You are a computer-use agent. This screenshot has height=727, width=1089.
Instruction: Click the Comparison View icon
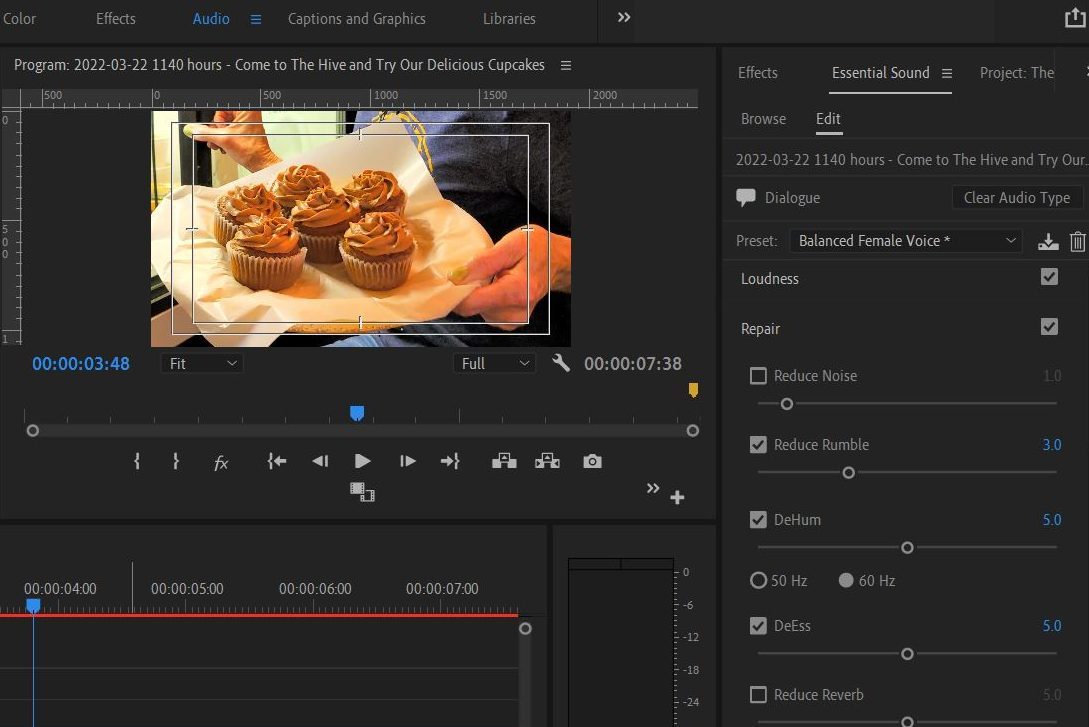(362, 492)
